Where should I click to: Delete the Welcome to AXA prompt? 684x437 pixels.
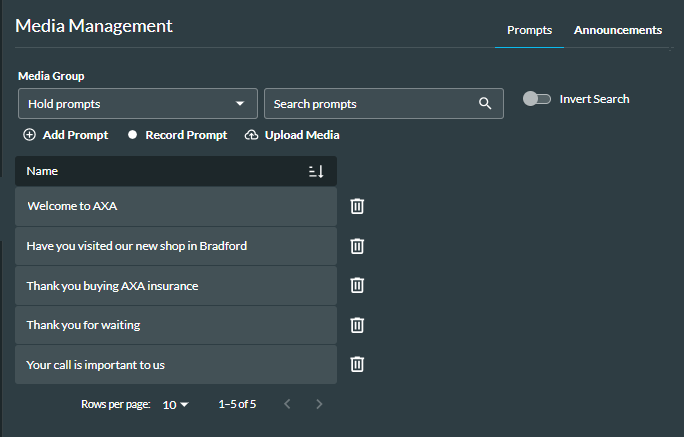357,206
